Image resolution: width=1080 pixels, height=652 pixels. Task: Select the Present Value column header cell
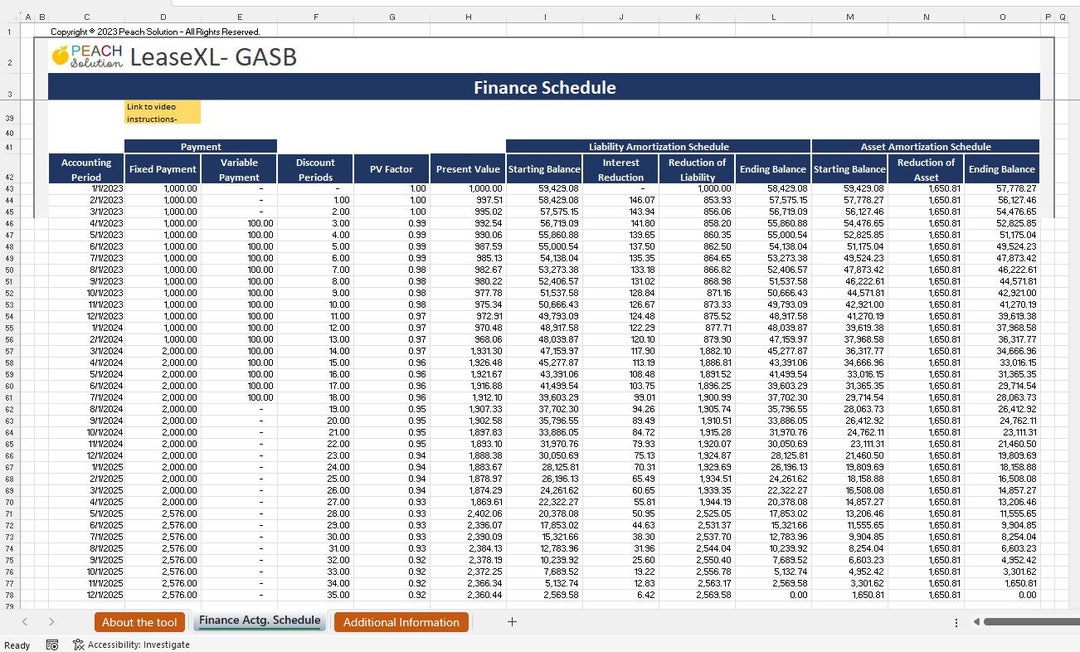[x=467, y=168]
